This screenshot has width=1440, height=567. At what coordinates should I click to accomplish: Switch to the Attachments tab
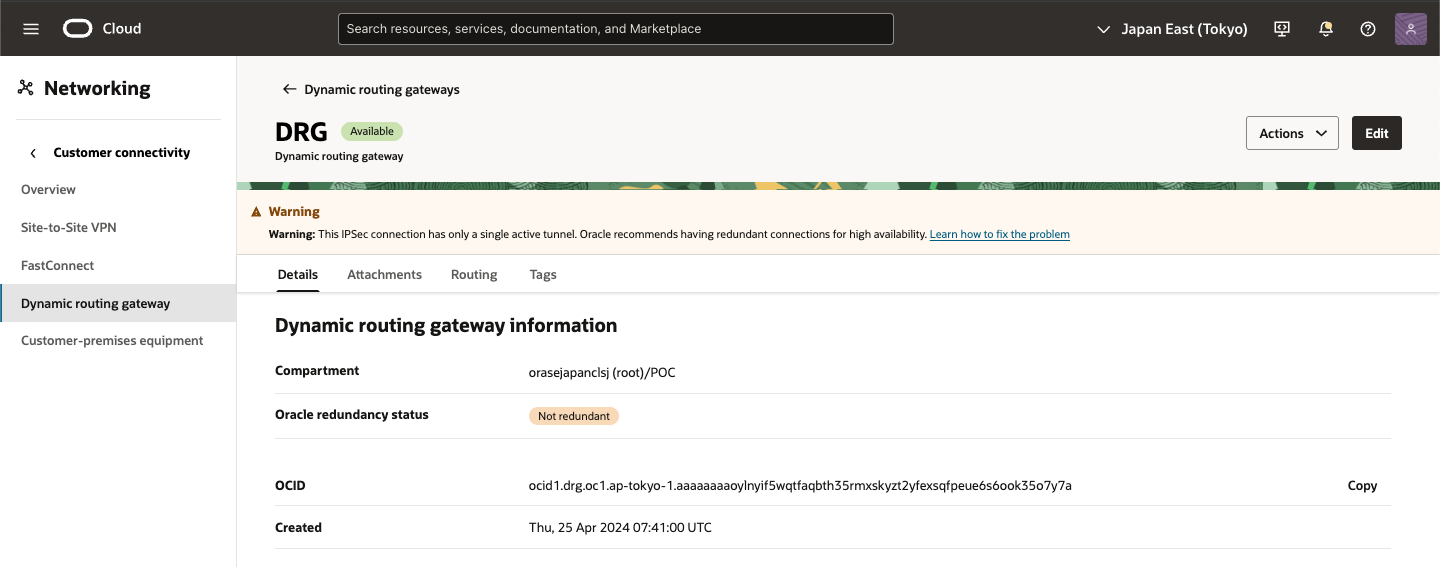[384, 274]
